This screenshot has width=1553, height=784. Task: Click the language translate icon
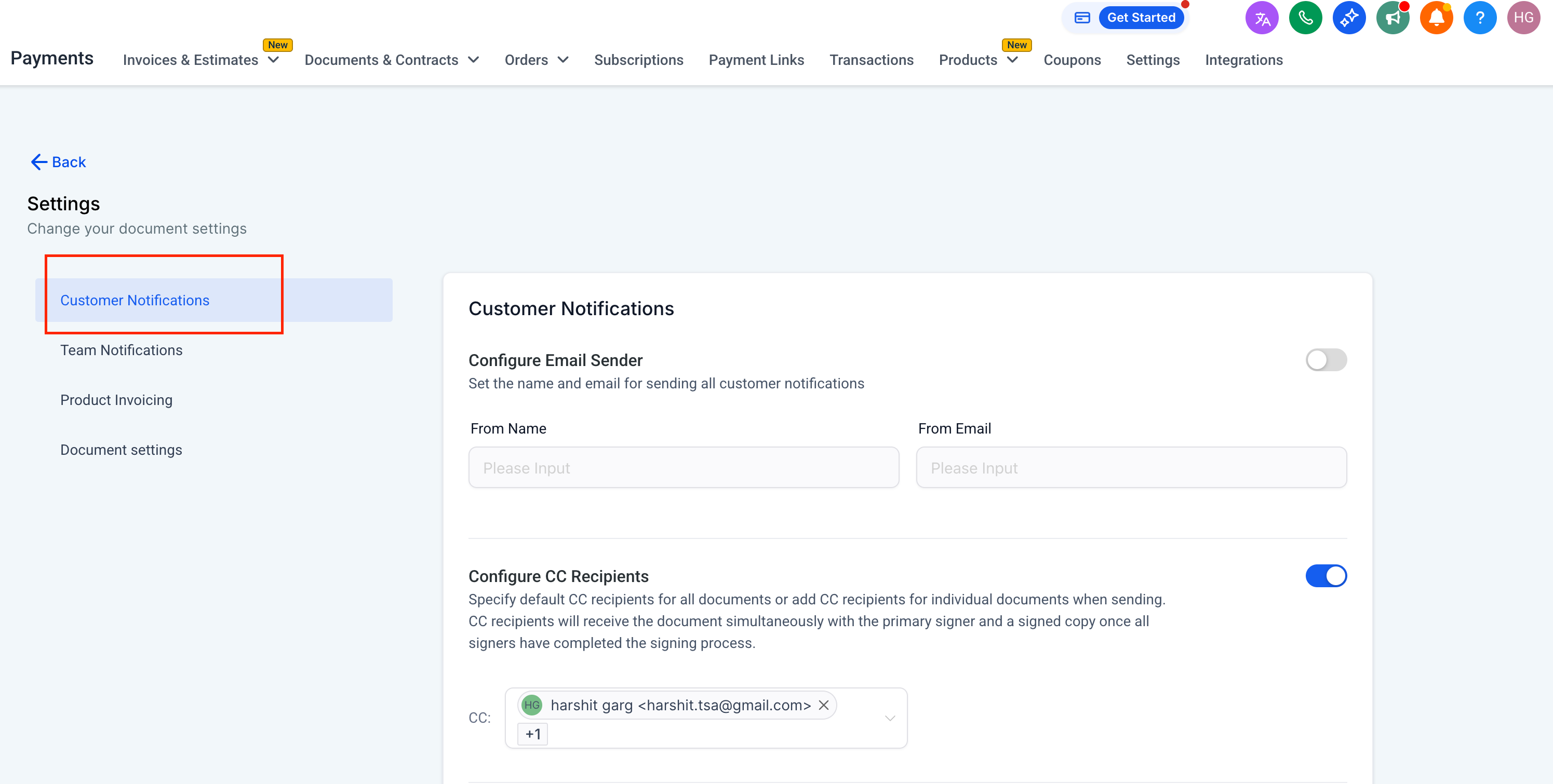(x=1261, y=18)
